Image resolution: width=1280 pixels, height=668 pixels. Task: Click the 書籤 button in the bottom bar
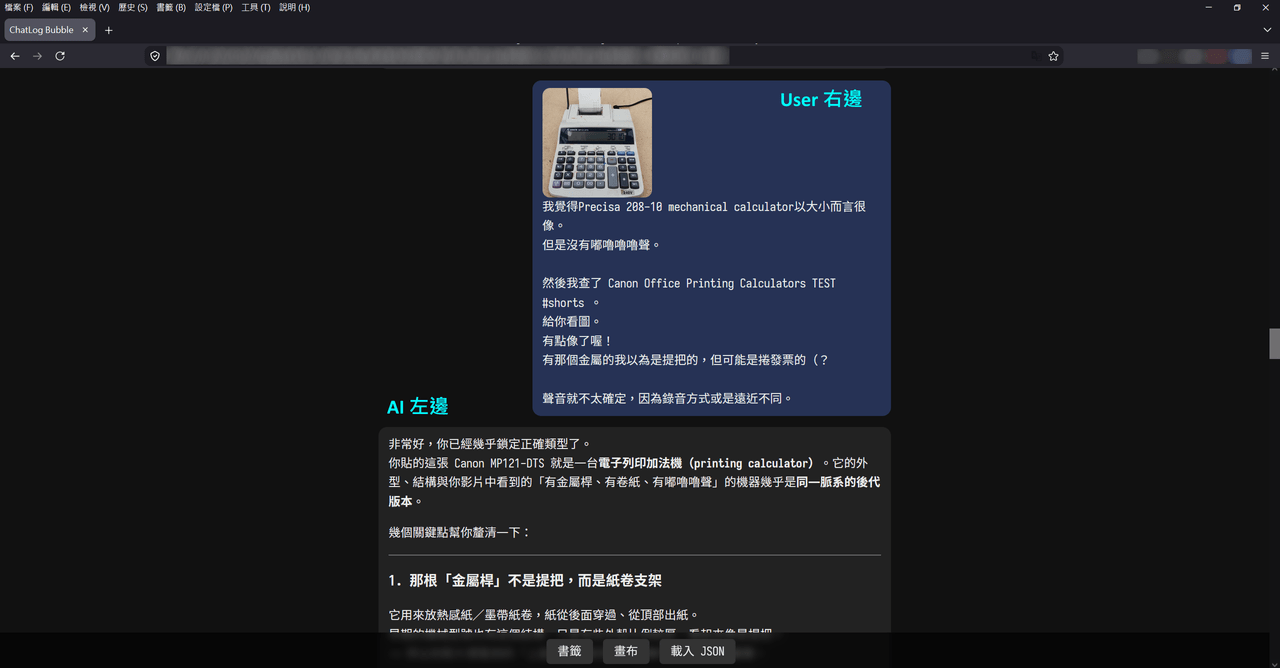tap(569, 651)
